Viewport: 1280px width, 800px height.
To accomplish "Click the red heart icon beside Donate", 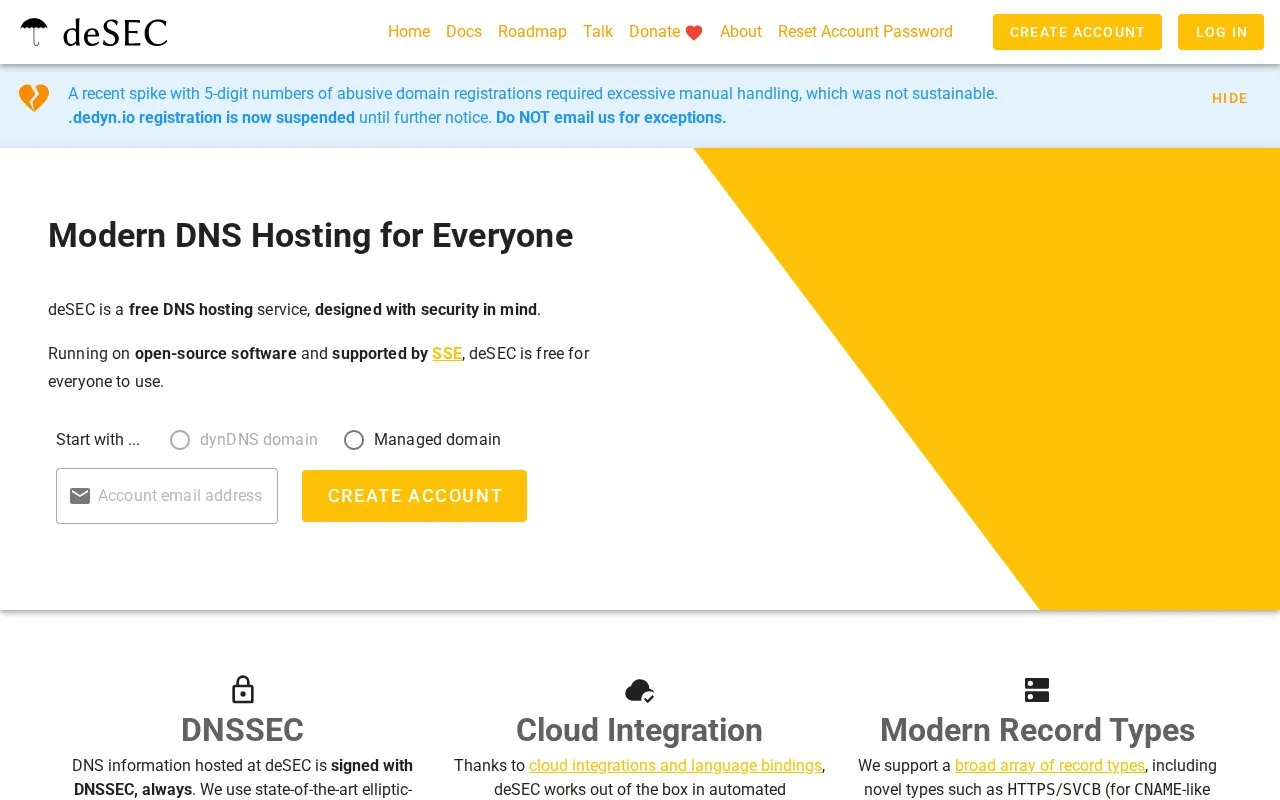I will click(x=694, y=33).
